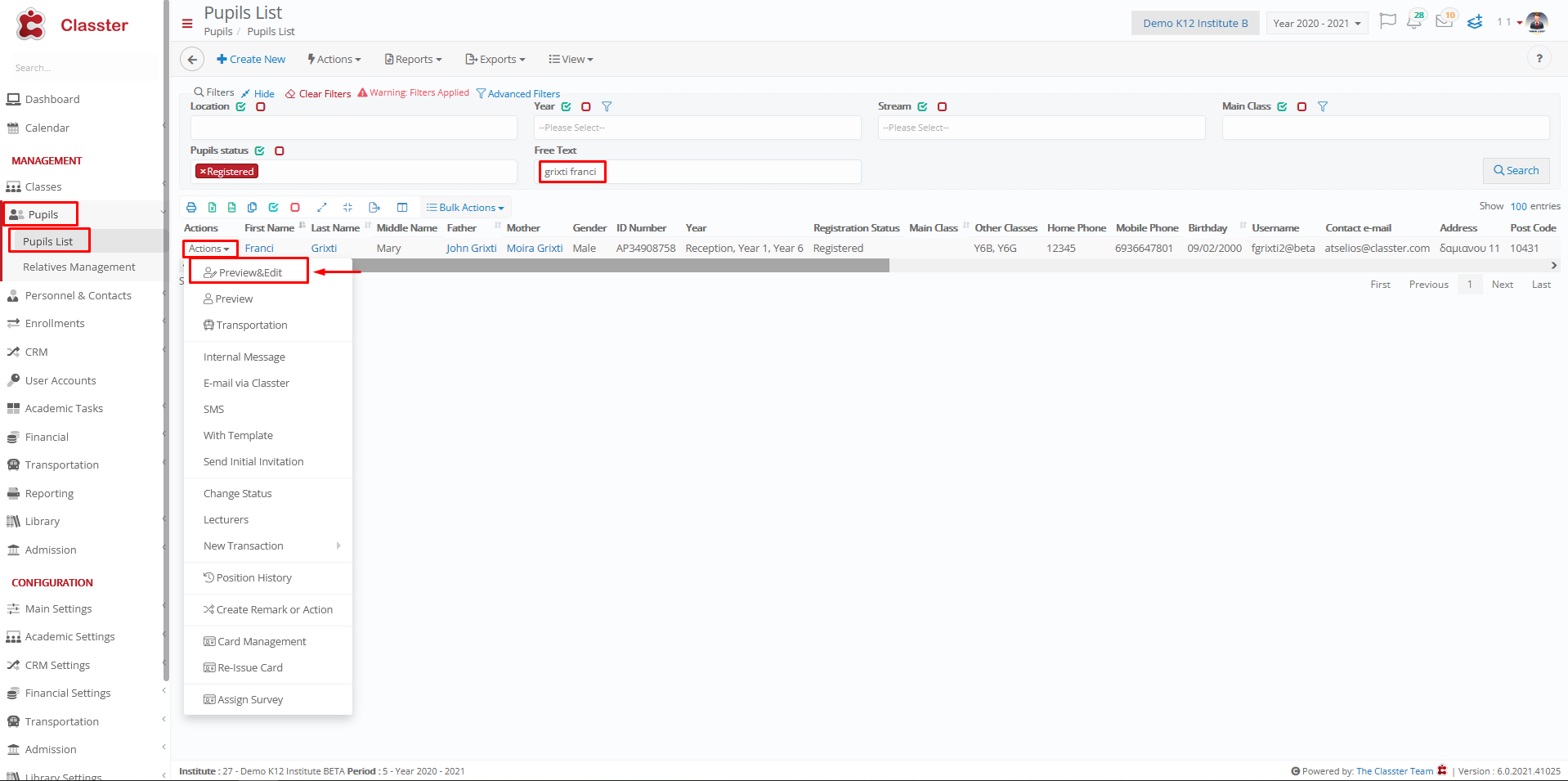Click the help question mark button
The width and height of the screenshot is (1568, 781).
point(1539,58)
